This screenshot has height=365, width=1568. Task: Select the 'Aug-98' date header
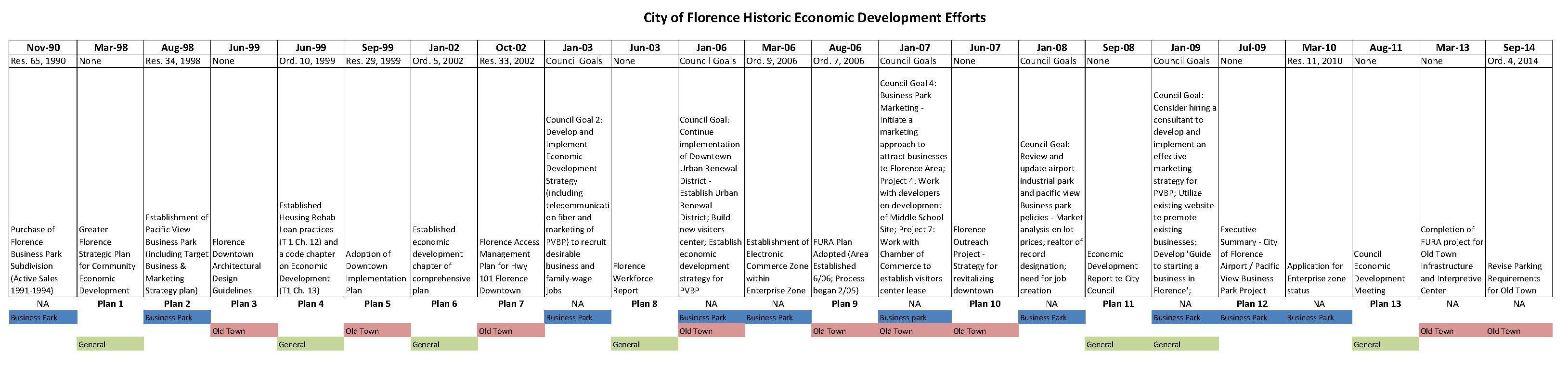[177, 48]
